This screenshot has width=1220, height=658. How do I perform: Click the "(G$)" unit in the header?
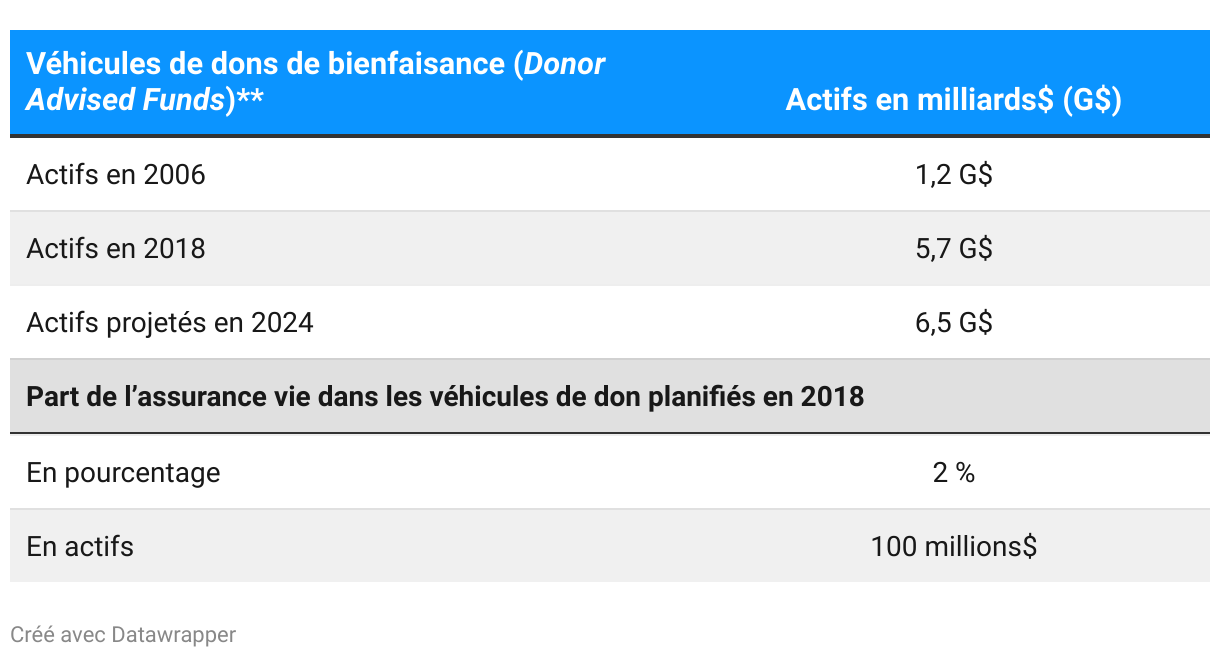coord(1091,100)
